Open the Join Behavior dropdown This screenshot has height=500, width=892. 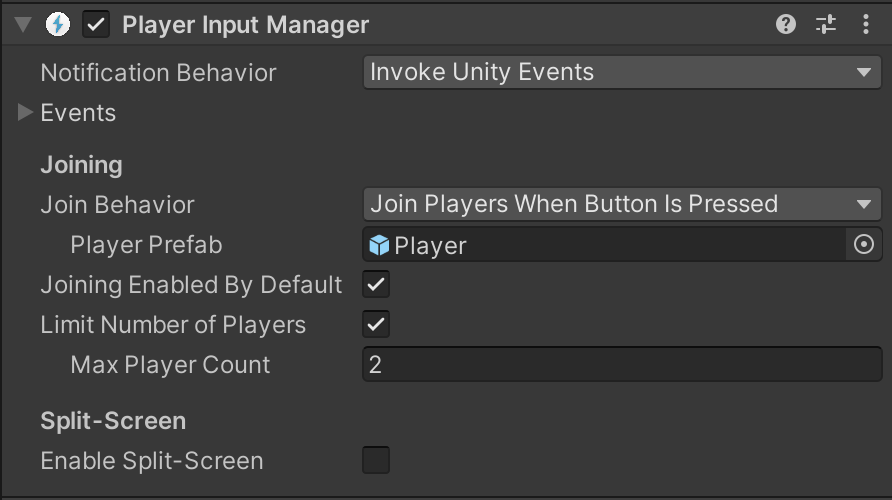coord(622,204)
